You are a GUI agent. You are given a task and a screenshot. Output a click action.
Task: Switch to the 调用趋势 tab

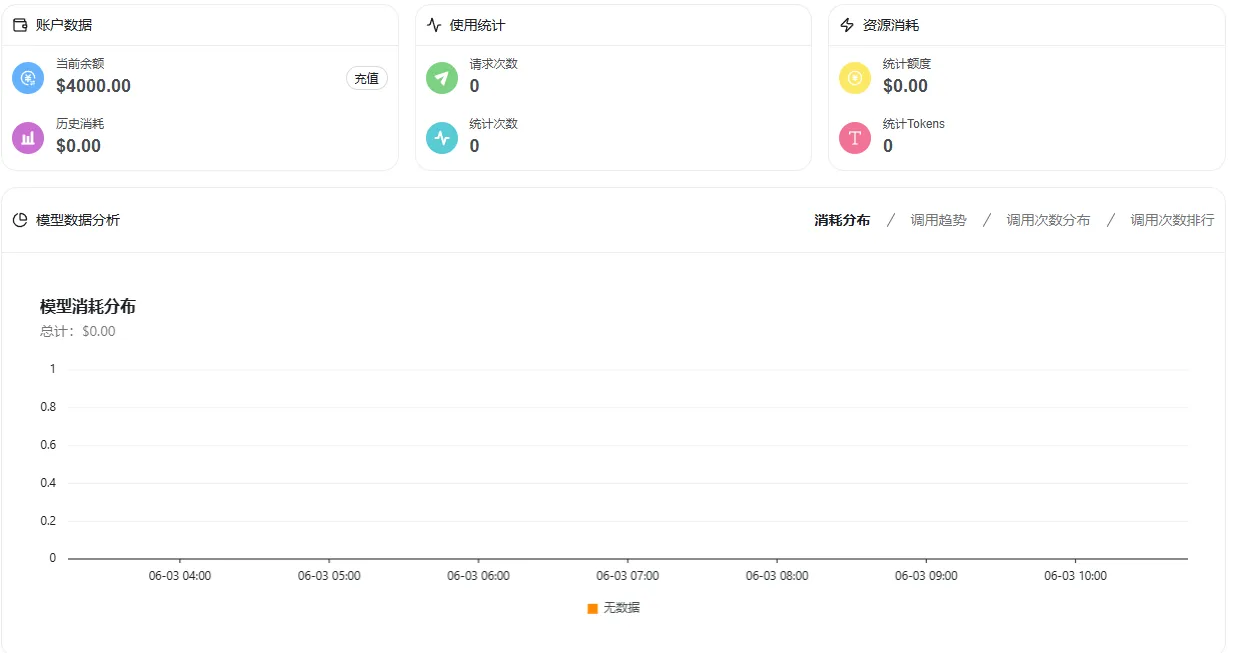[x=938, y=220]
